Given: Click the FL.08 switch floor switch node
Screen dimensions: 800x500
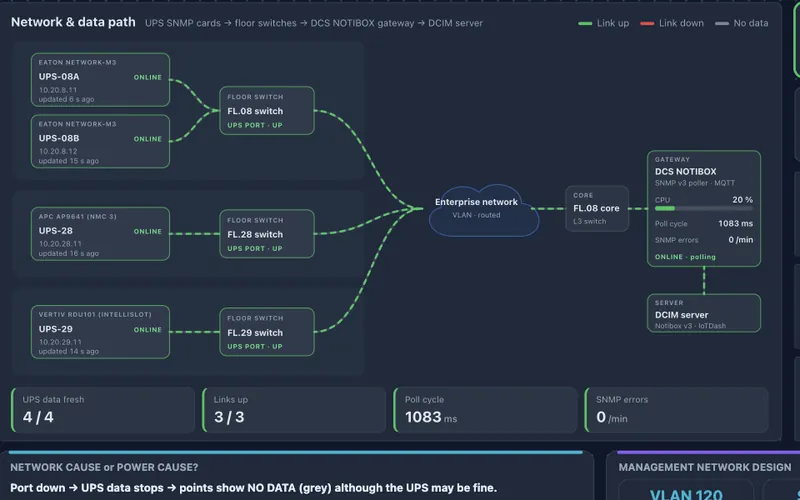Looking at the screenshot, I should pyautogui.click(x=267, y=111).
